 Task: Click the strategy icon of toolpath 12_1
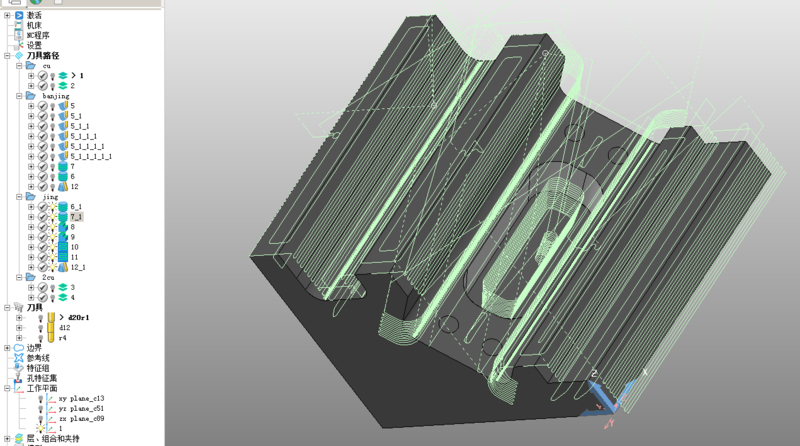tap(63, 267)
